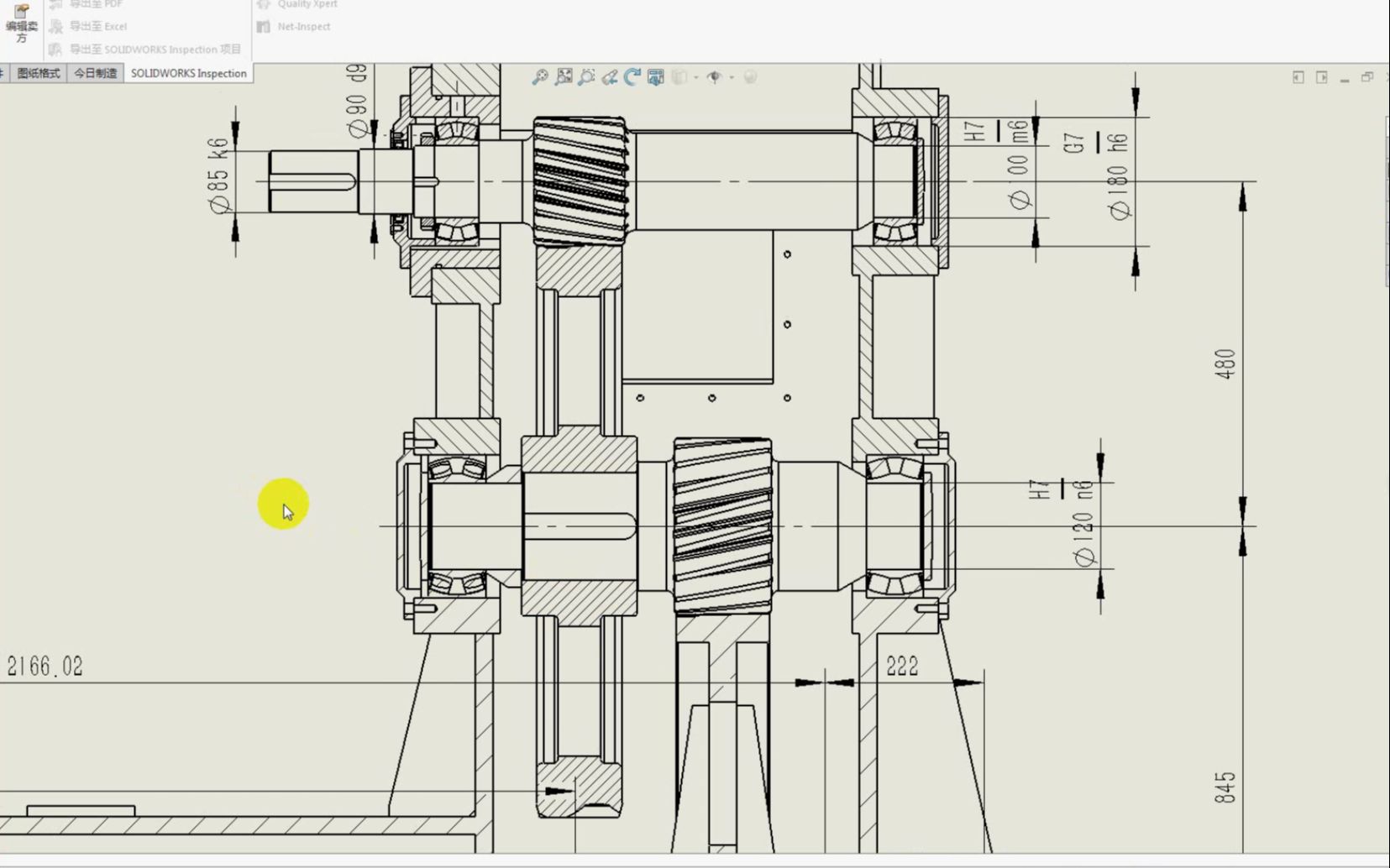Open display style dropdown arrow
This screenshot has height=868, width=1390.
pos(695,78)
